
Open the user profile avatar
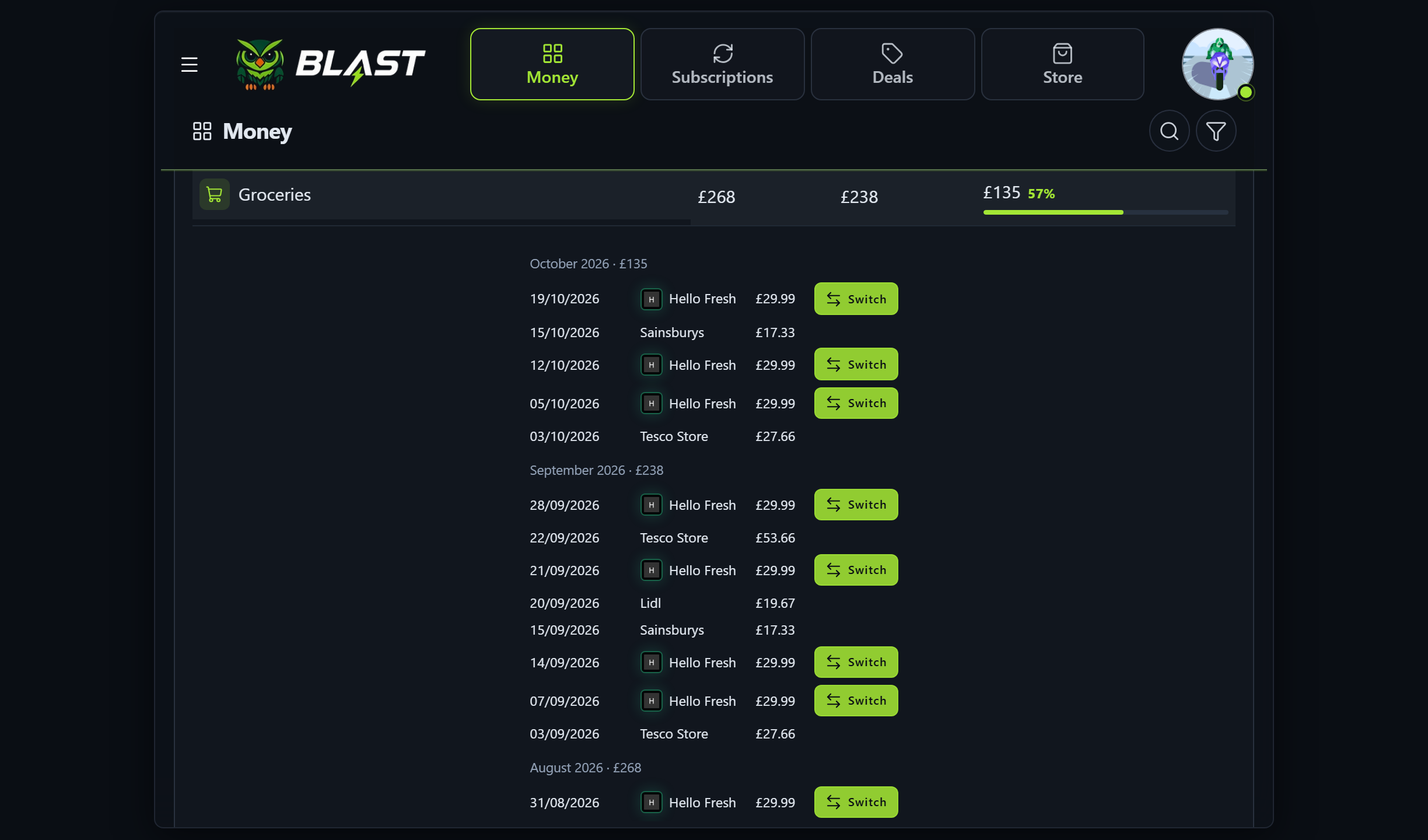[x=1217, y=64]
